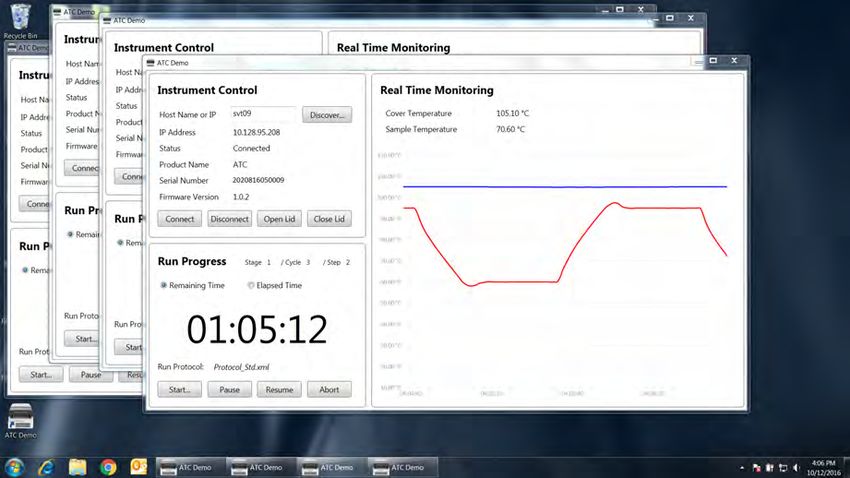
Task: Open the volume control in the tray
Action: pyautogui.click(x=796, y=468)
